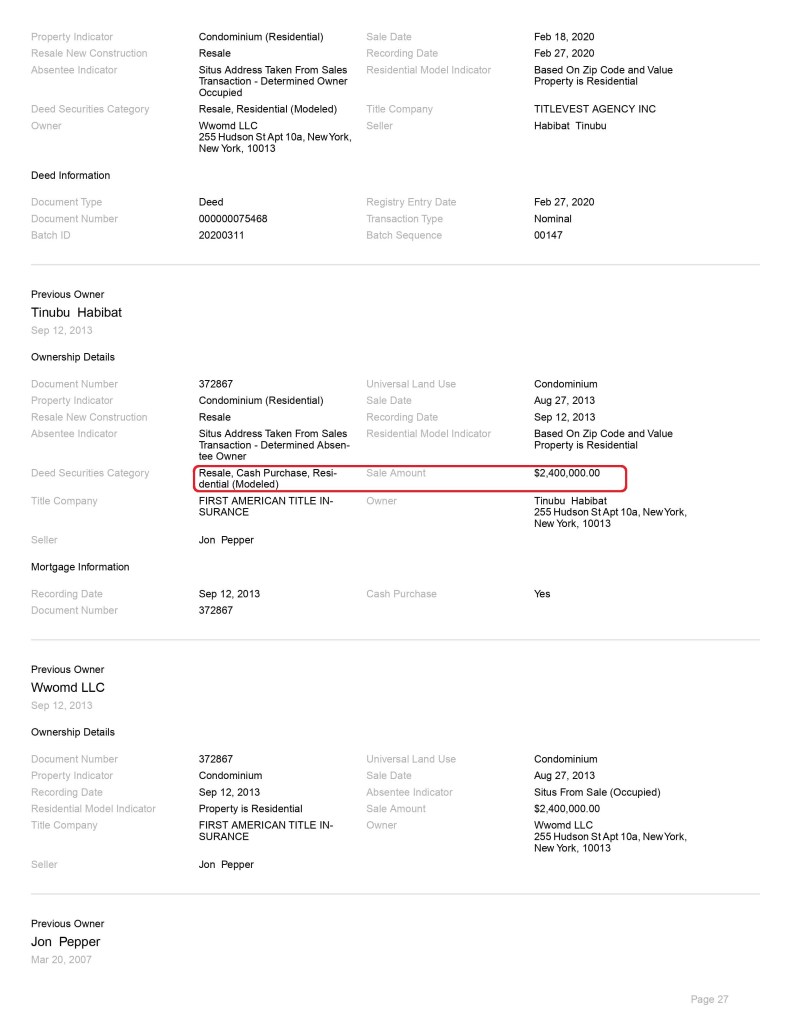Select document number 000000075468

pyautogui.click(x=232, y=218)
